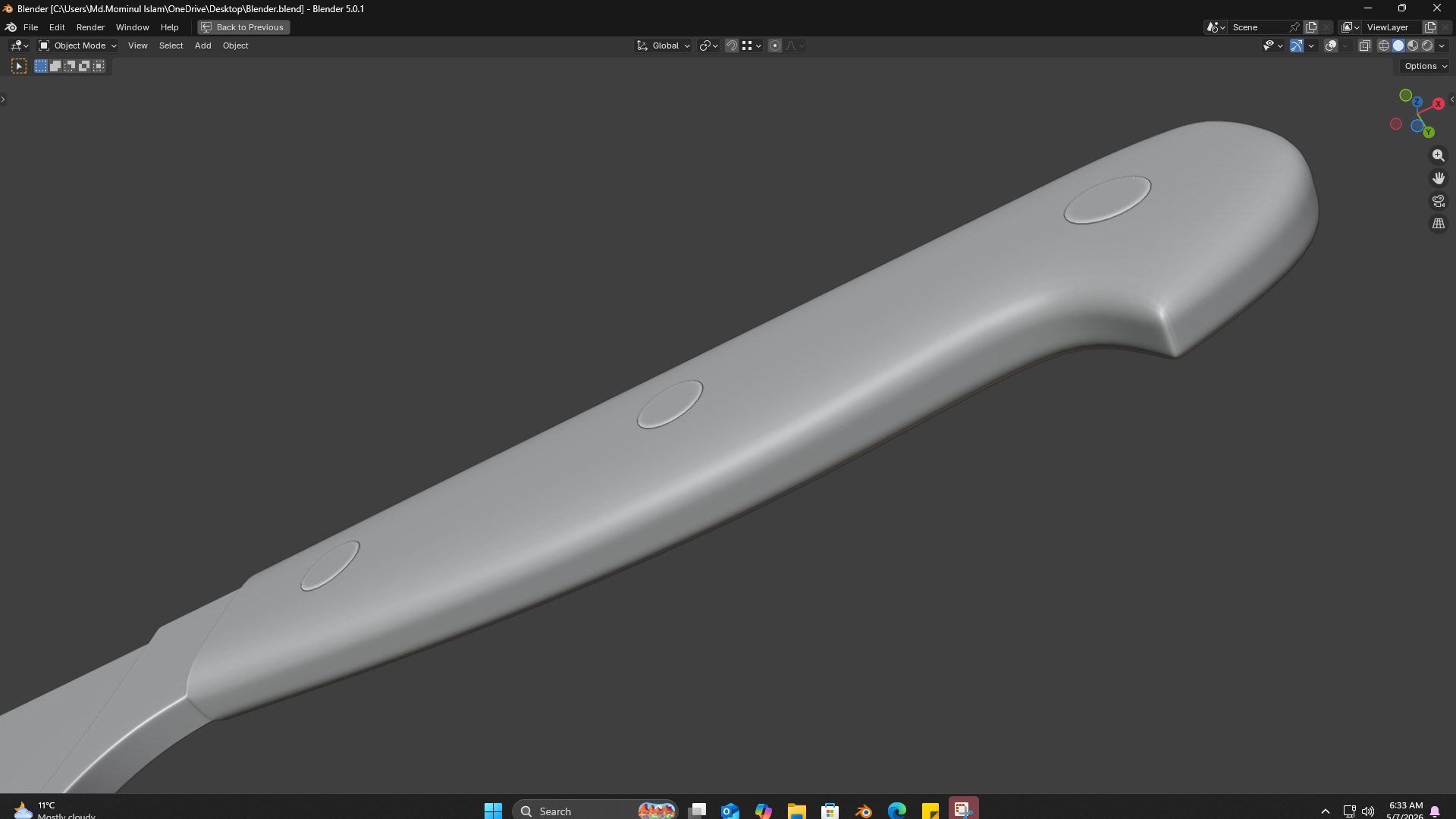Image resolution: width=1456 pixels, height=819 pixels.
Task: Open the view layer browse dropdown
Action: (x=1351, y=27)
